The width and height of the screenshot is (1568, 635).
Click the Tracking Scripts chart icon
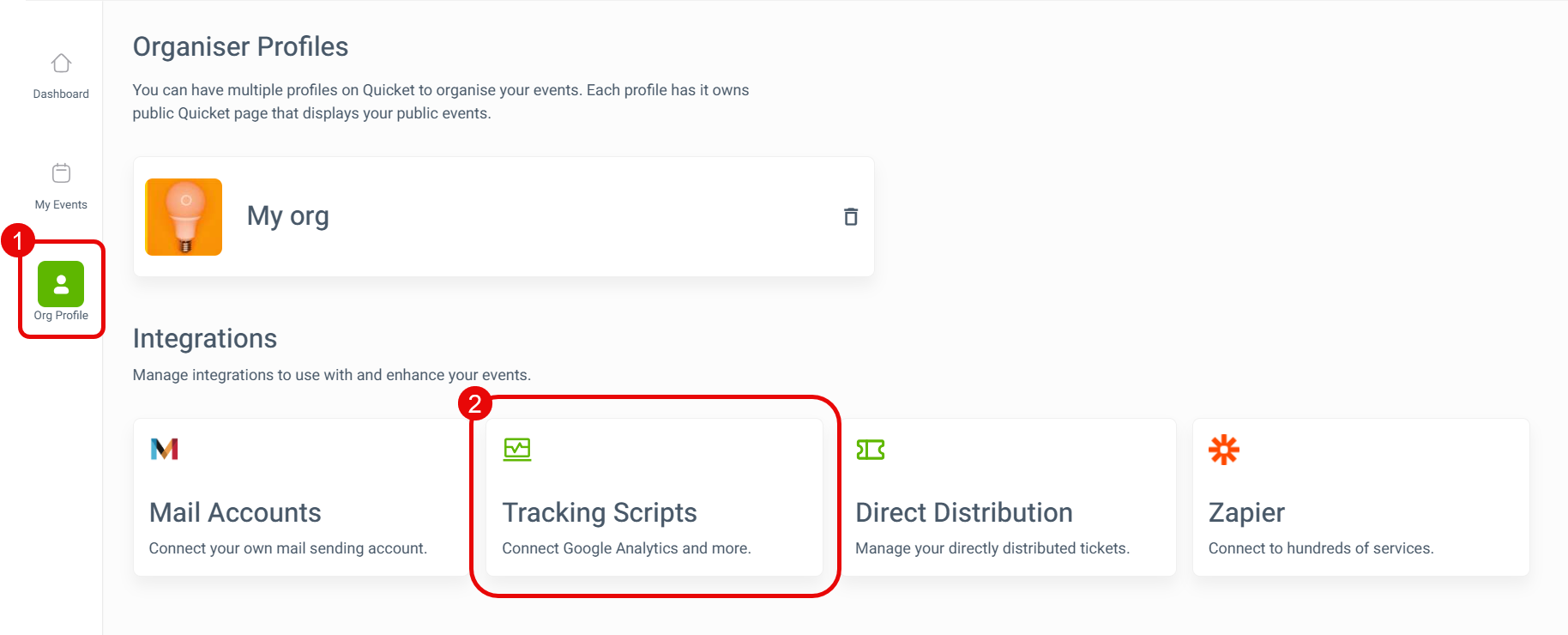517,450
